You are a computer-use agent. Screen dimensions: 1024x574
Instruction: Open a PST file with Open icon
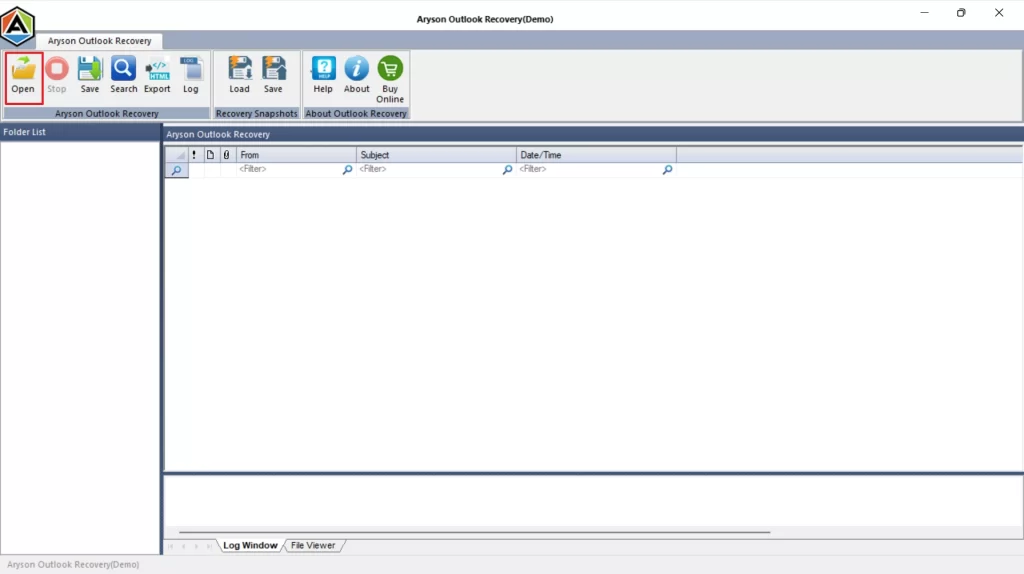pyautogui.click(x=23, y=77)
